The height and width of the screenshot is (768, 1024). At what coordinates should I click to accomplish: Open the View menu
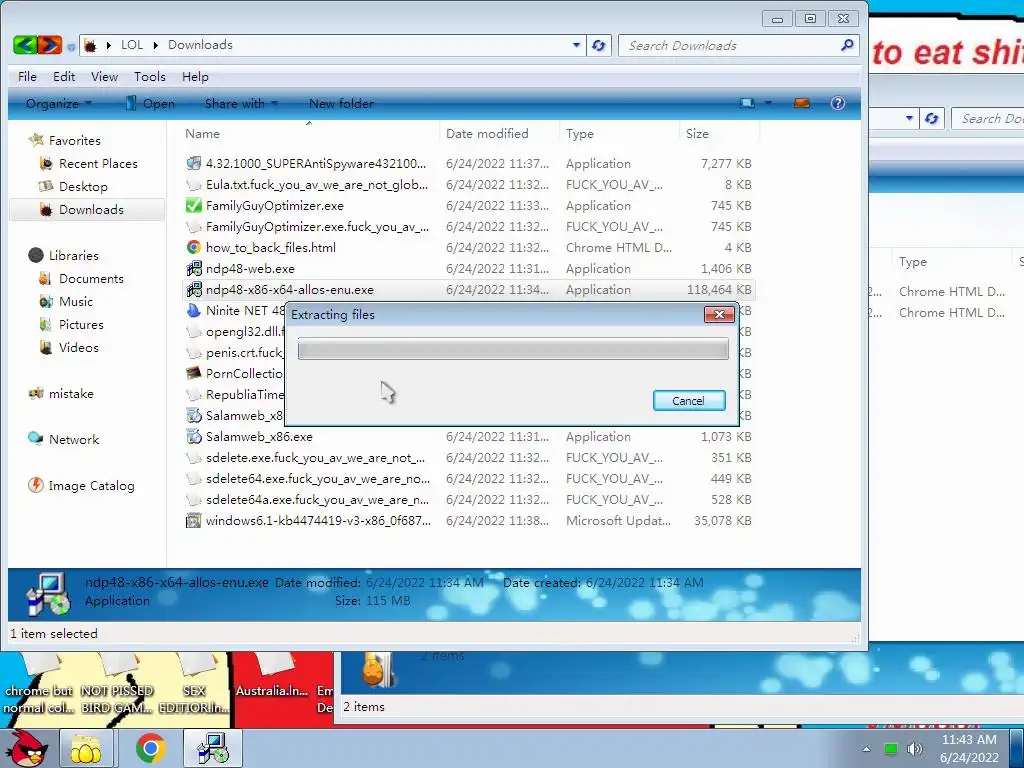click(104, 76)
